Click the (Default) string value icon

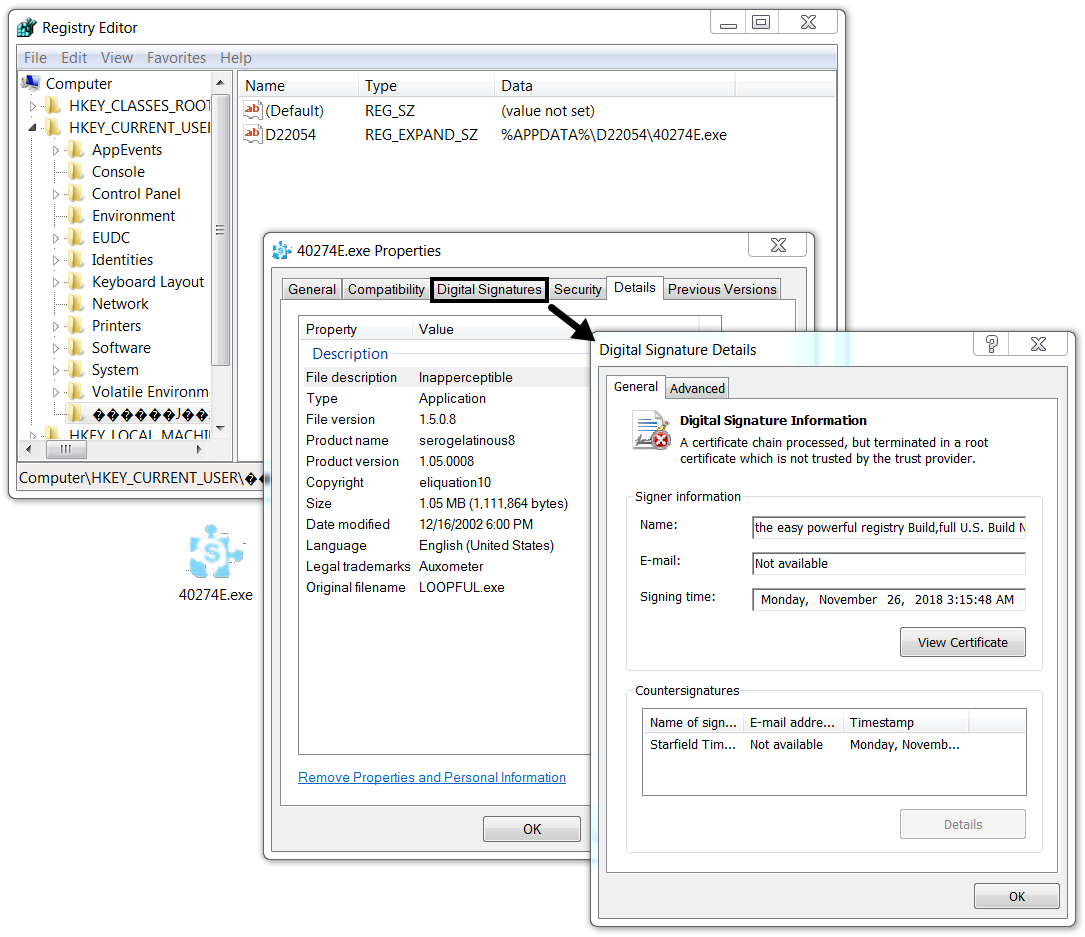click(253, 109)
